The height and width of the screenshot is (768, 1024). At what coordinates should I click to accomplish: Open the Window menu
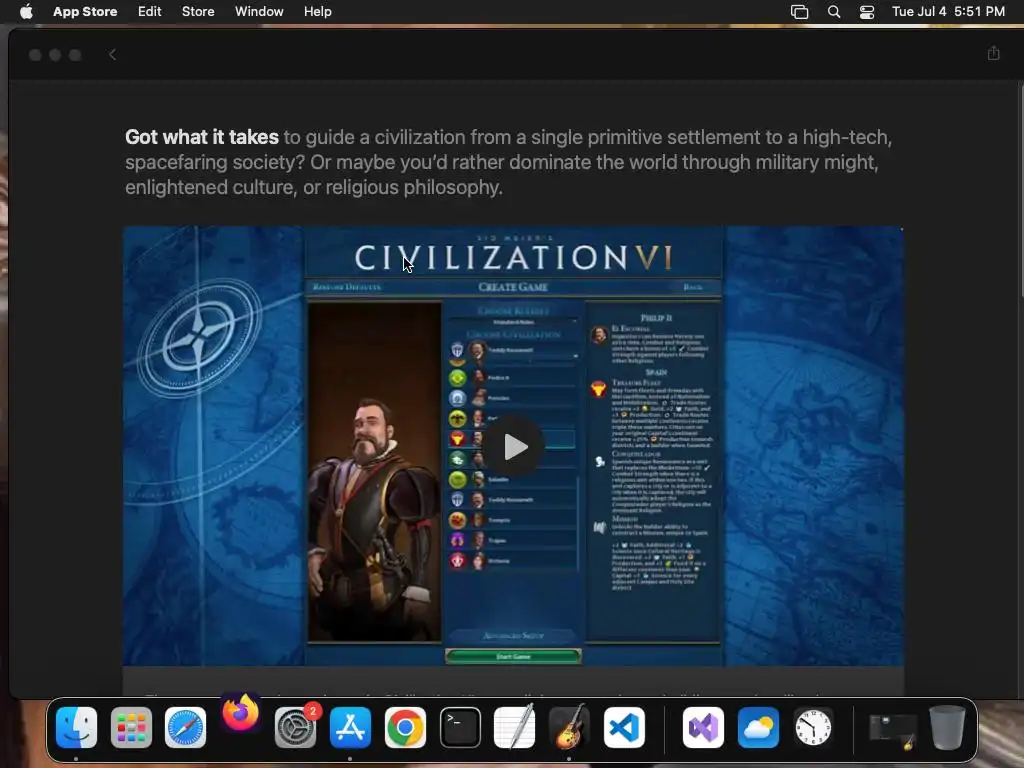(259, 12)
